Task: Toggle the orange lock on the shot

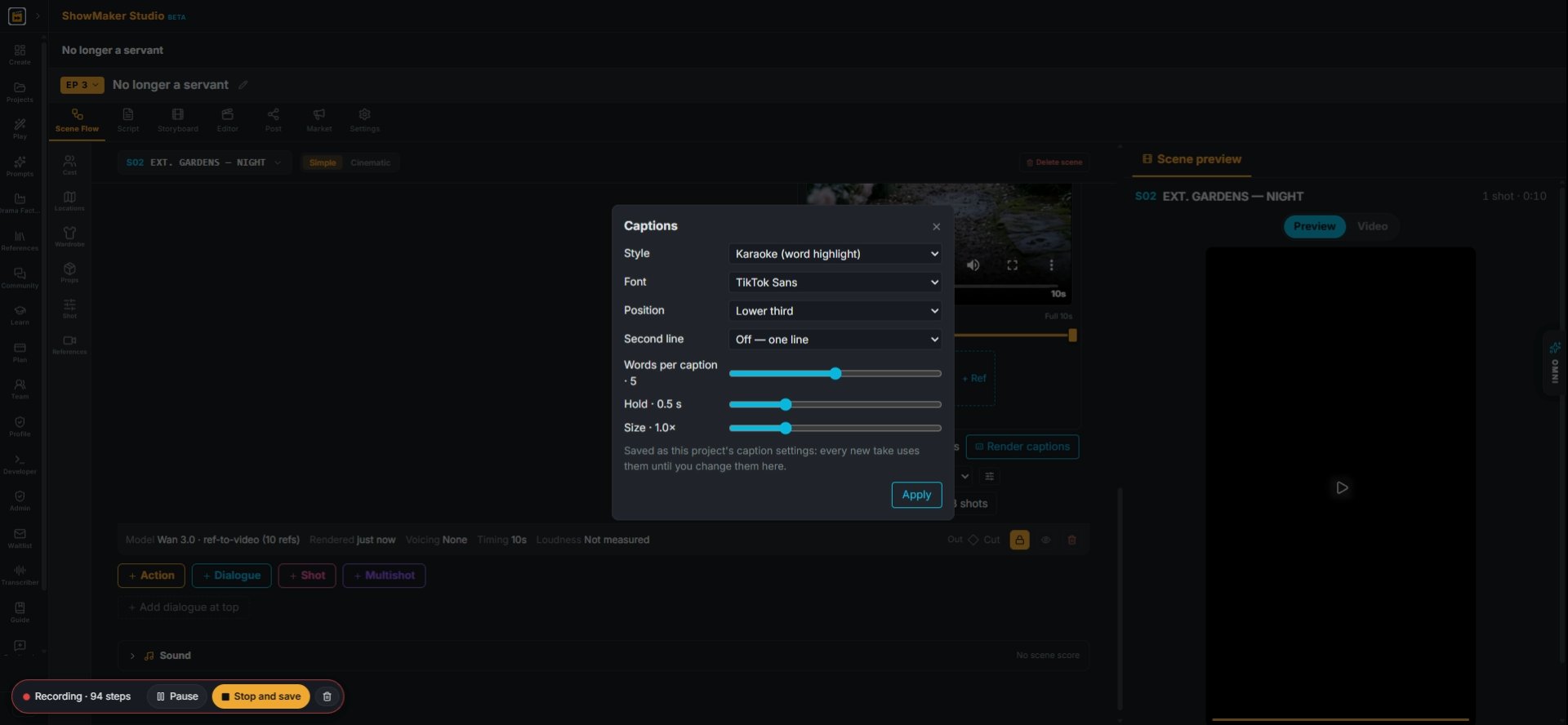Action: (x=1019, y=540)
